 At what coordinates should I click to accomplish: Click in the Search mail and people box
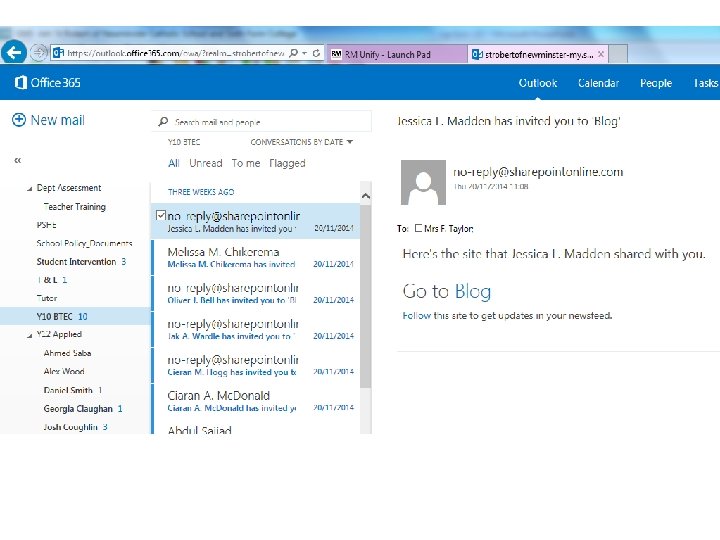pos(262,122)
